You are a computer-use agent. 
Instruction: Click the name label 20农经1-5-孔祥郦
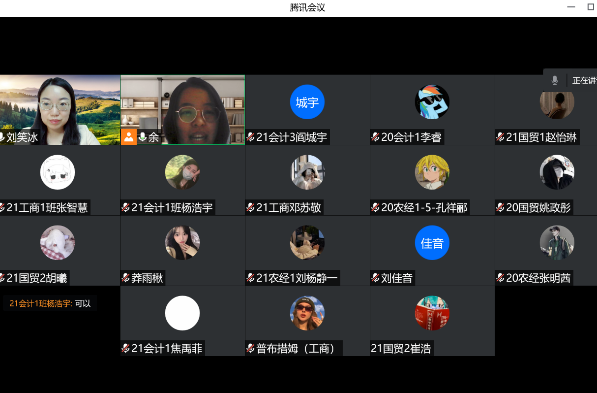point(424,208)
